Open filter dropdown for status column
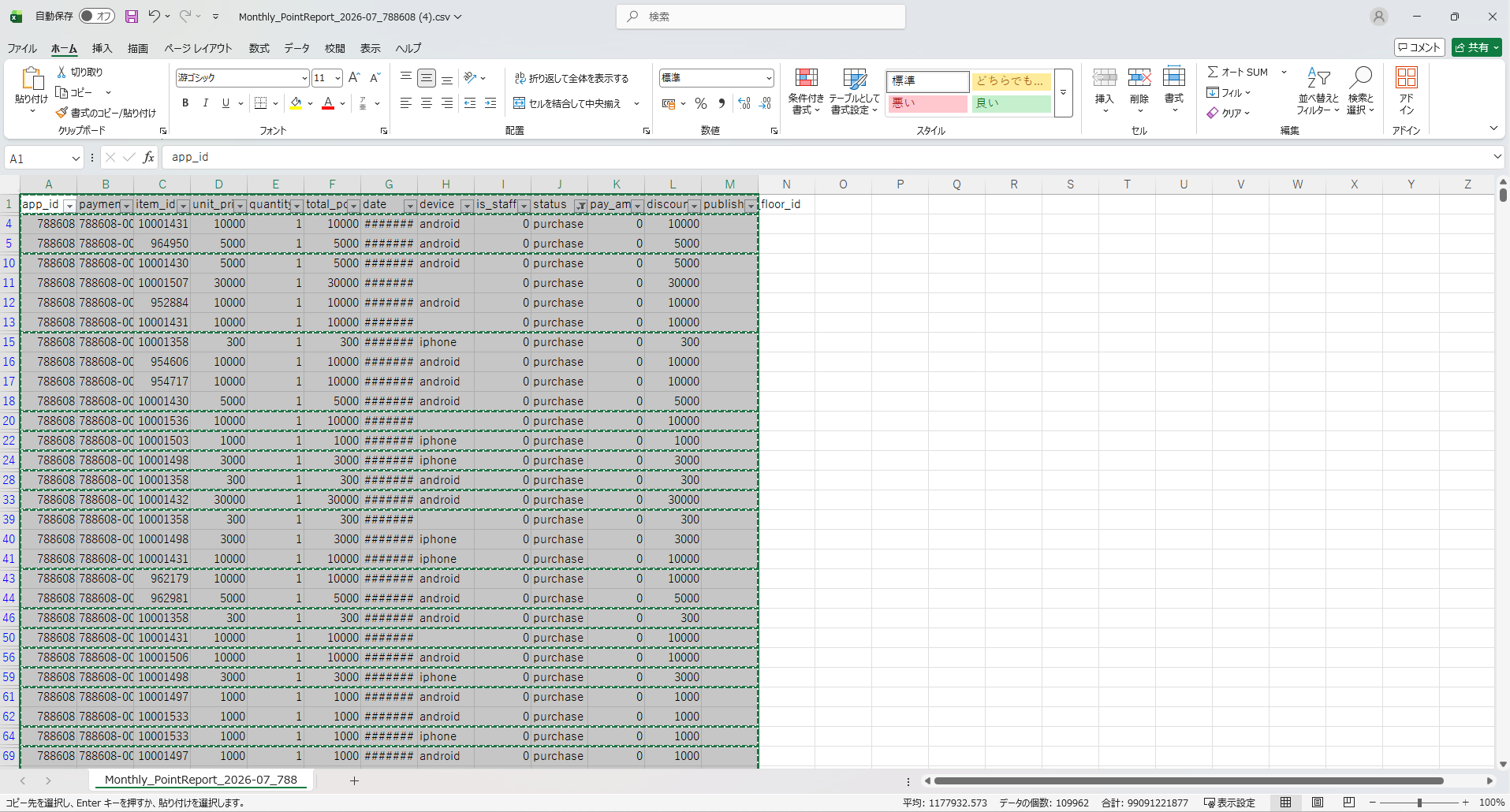 pos(580,205)
